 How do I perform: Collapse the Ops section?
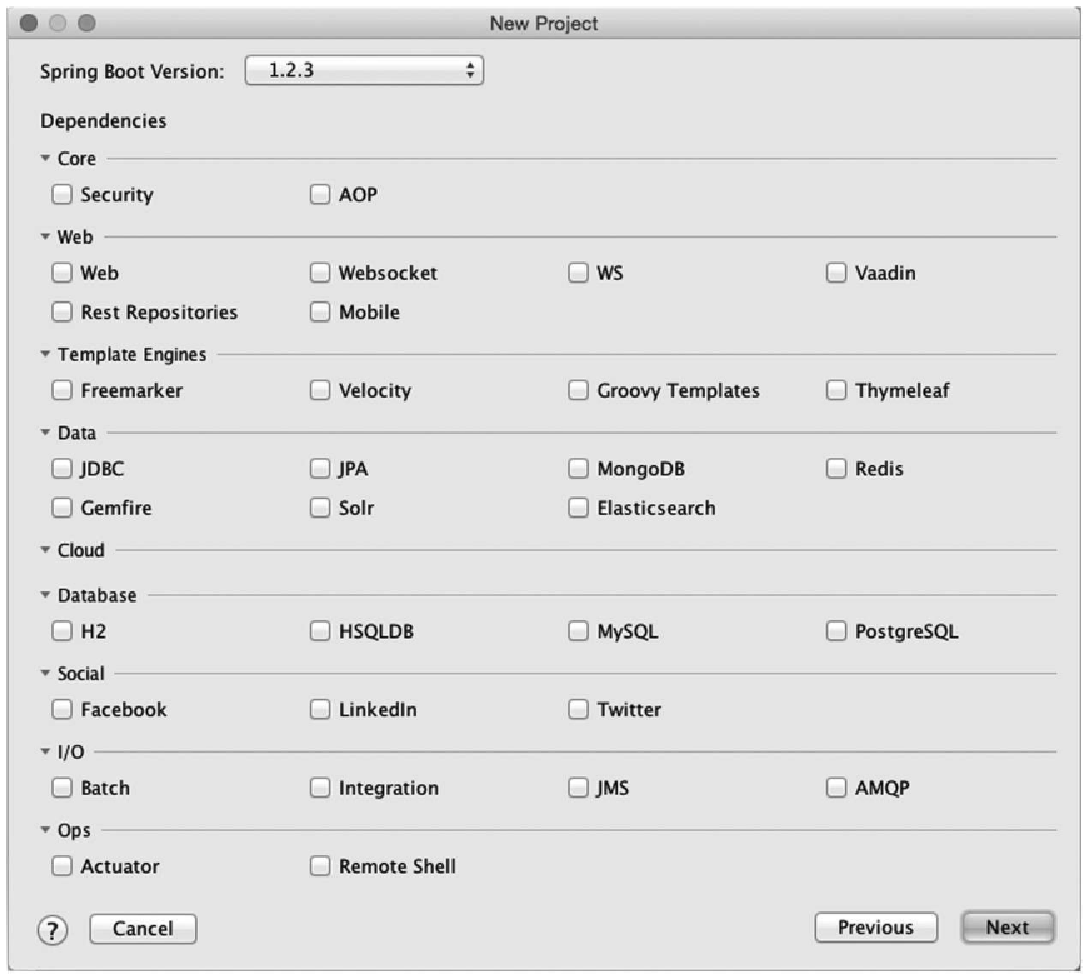click(x=45, y=829)
